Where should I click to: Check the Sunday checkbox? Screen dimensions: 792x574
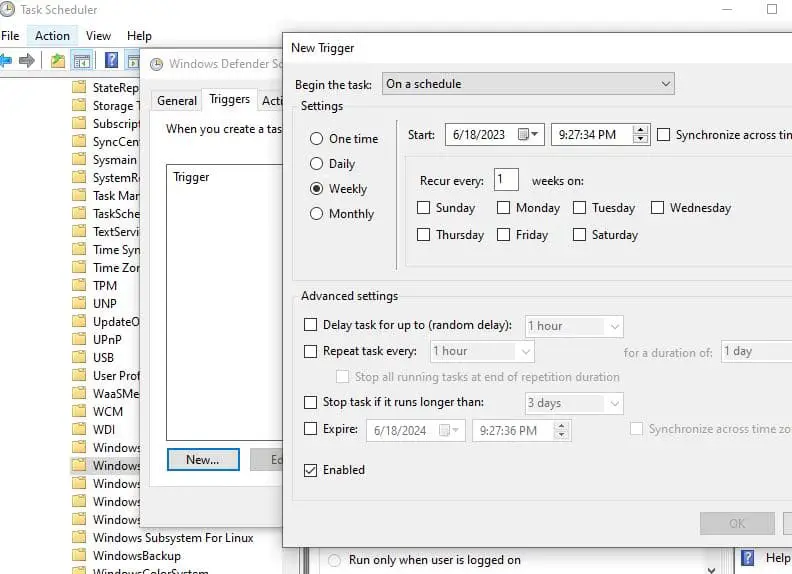point(424,208)
